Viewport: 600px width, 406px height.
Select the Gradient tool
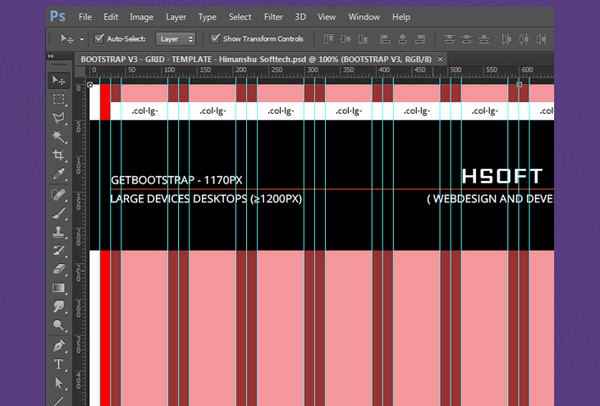[59, 288]
